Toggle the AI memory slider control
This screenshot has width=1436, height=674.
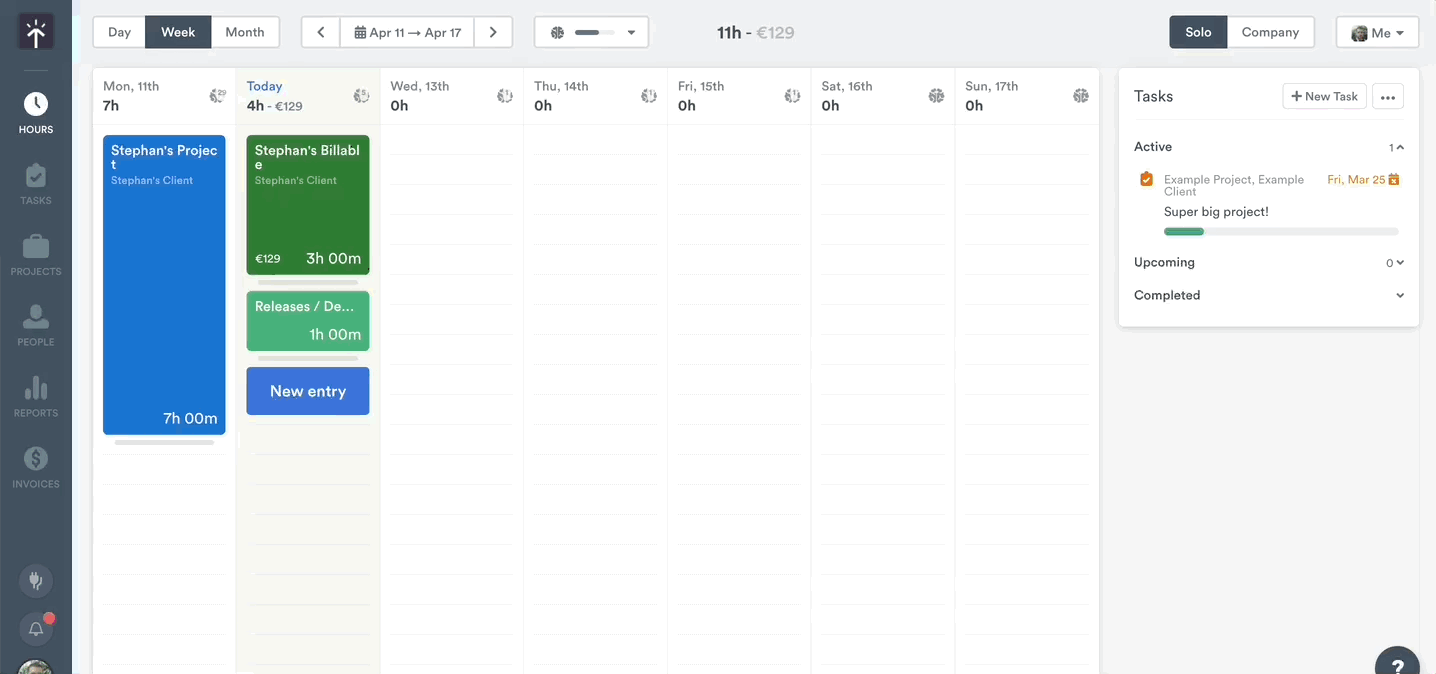coord(590,31)
